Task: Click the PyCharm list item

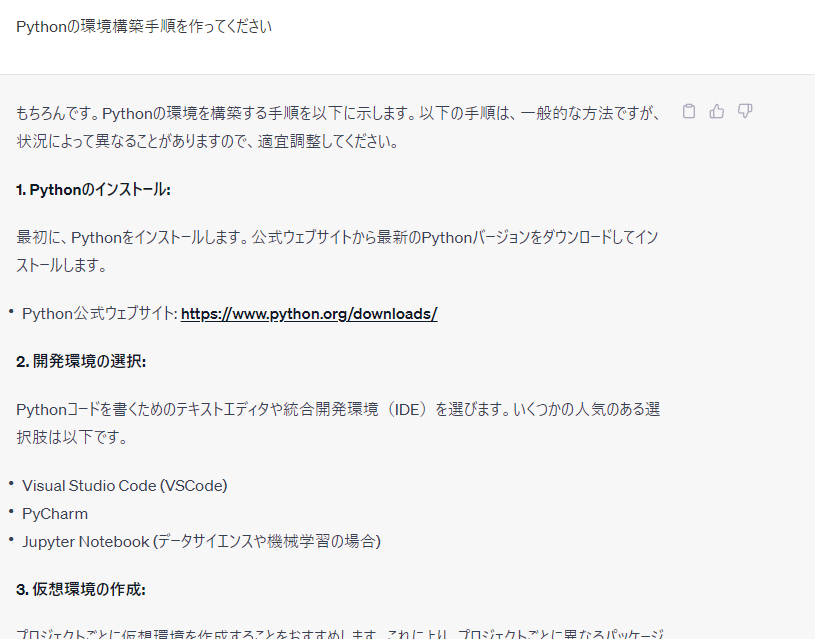Action: click(x=55, y=514)
